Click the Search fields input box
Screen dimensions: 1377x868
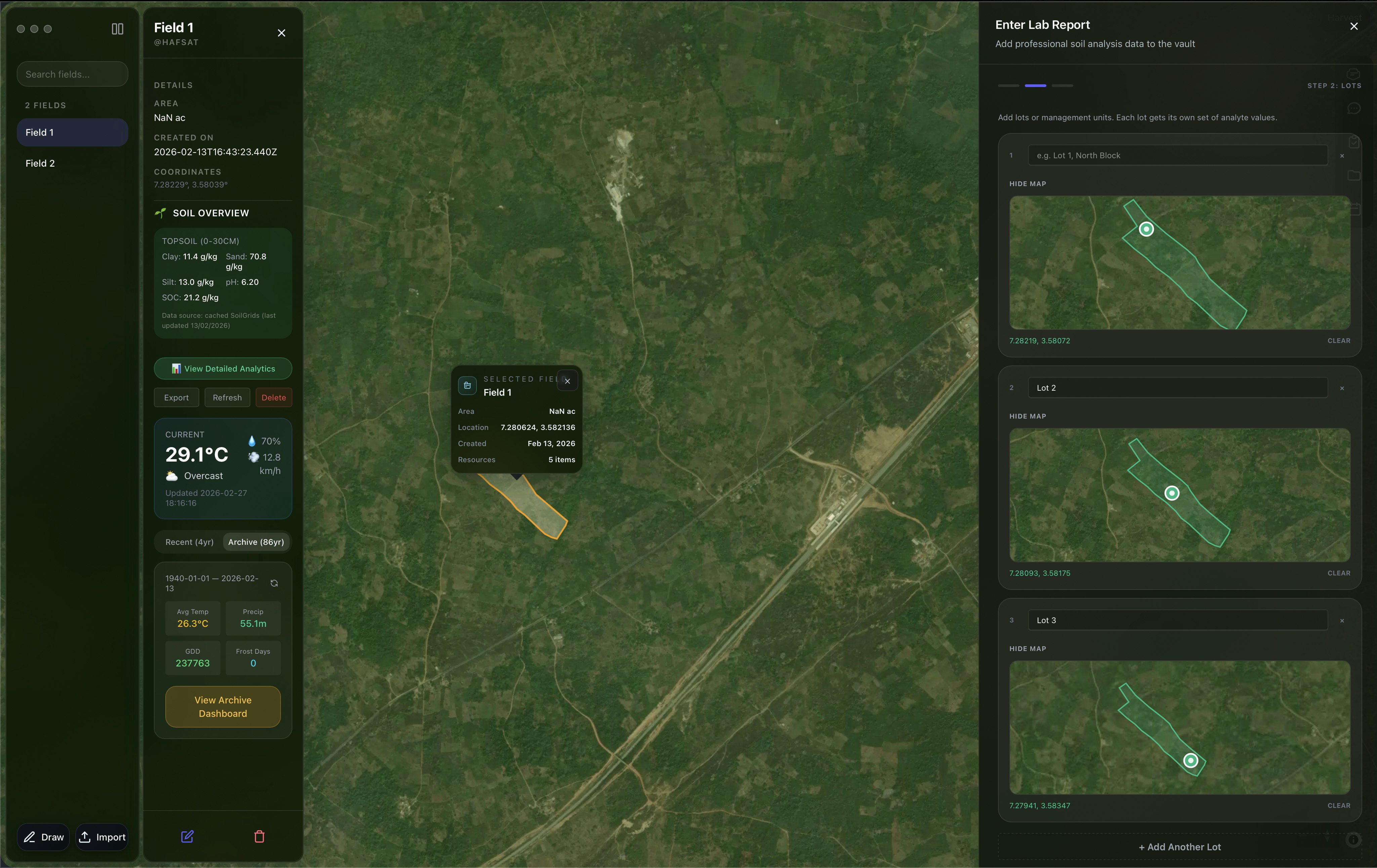[x=72, y=74]
